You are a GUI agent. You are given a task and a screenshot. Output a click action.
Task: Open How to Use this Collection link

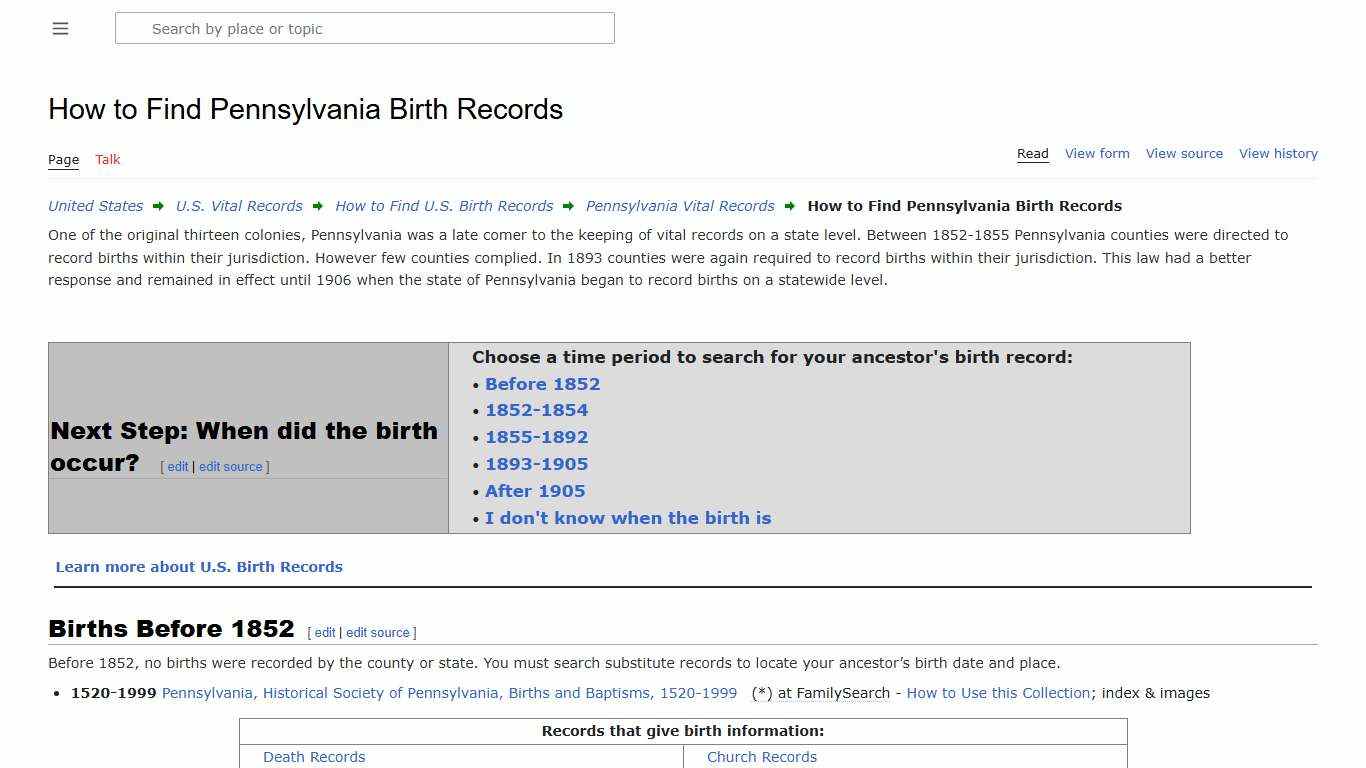click(998, 693)
